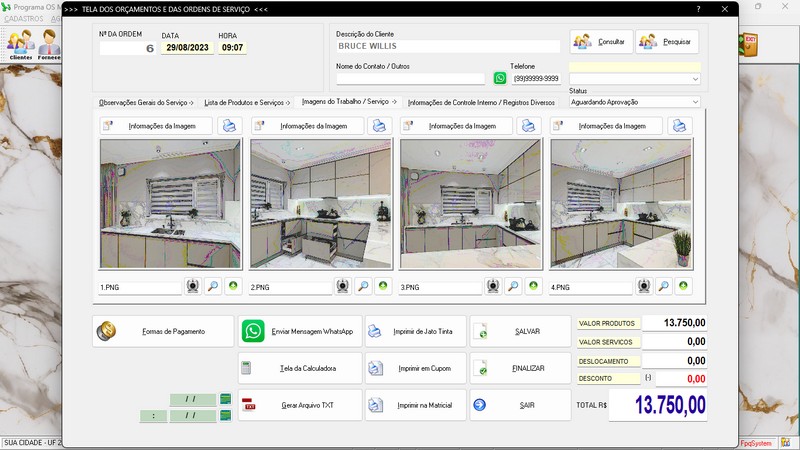Click SAIR button
The width and height of the screenshot is (800, 450).
(x=520, y=405)
